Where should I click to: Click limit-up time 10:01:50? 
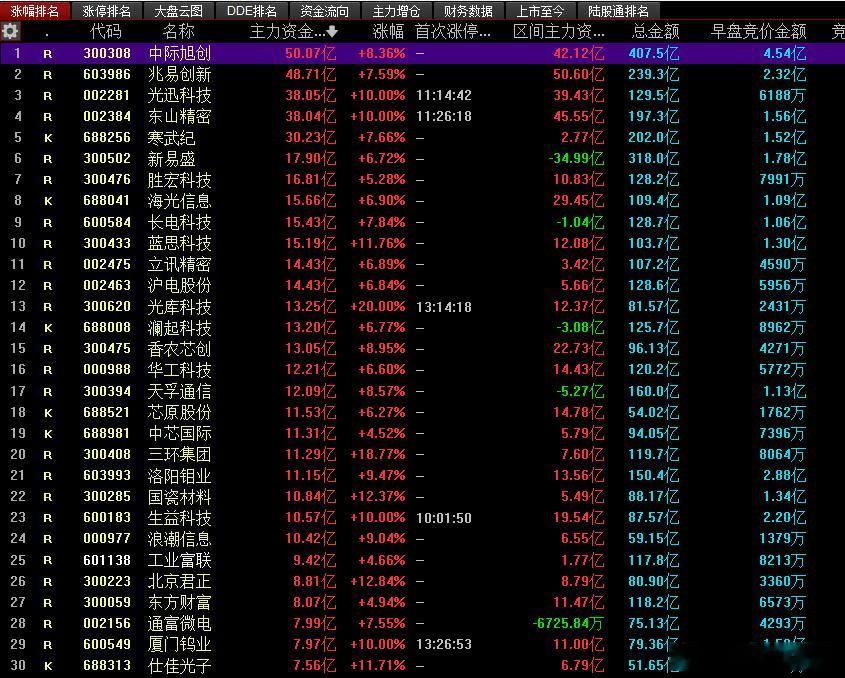click(x=444, y=518)
